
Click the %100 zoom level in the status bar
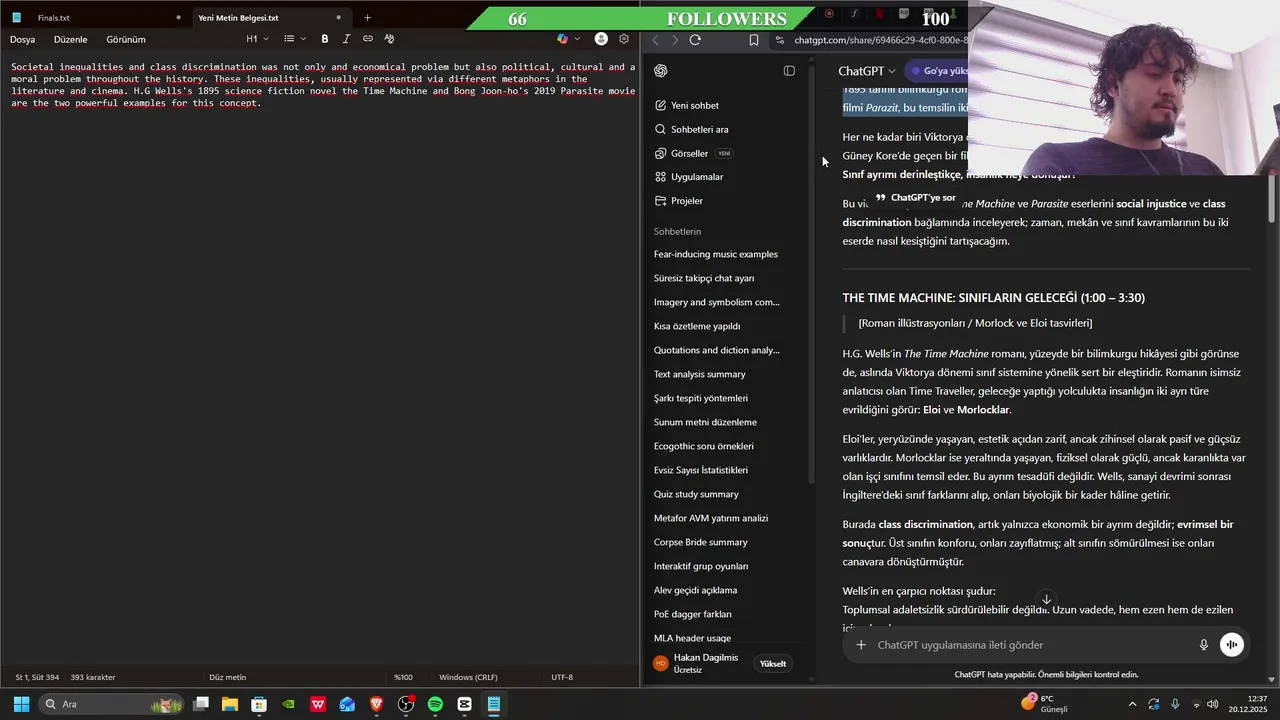[x=403, y=677]
